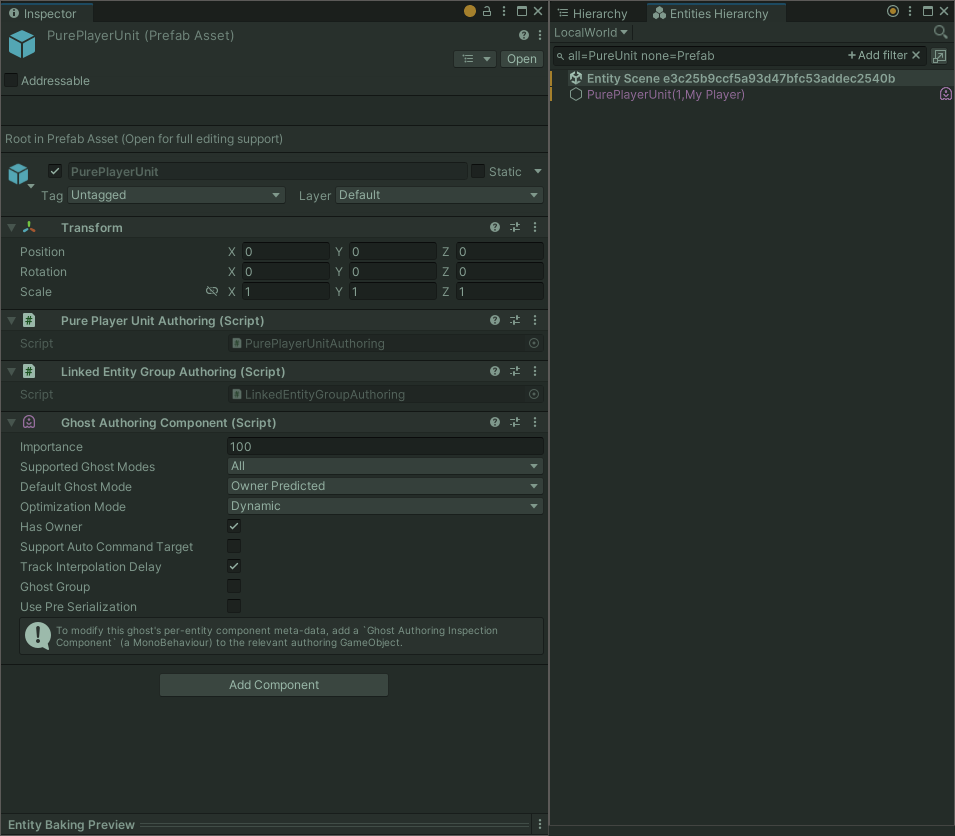Open the Transform kebab menu icon

click(534, 227)
